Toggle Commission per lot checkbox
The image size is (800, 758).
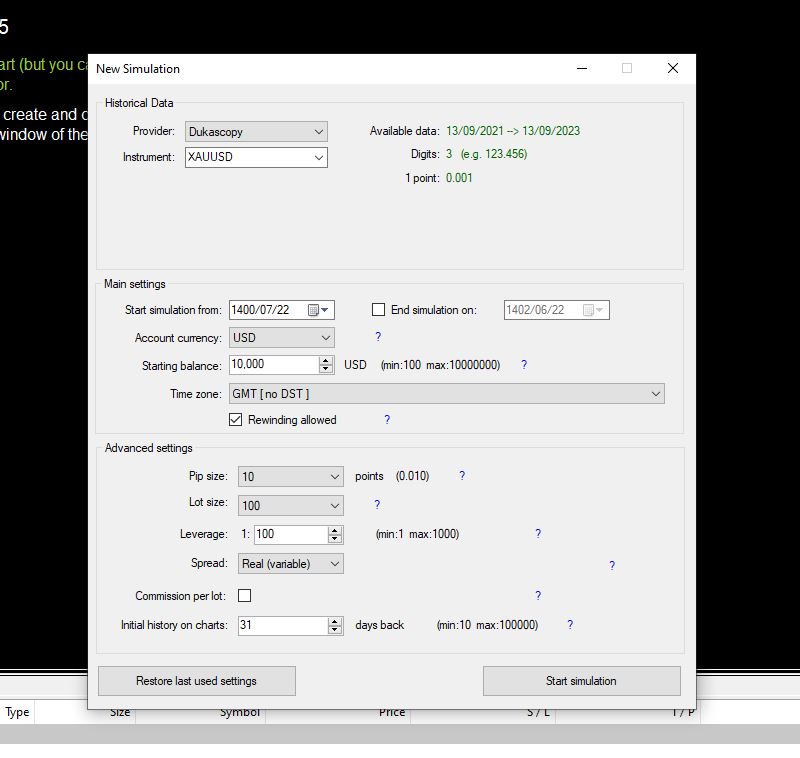click(245, 596)
